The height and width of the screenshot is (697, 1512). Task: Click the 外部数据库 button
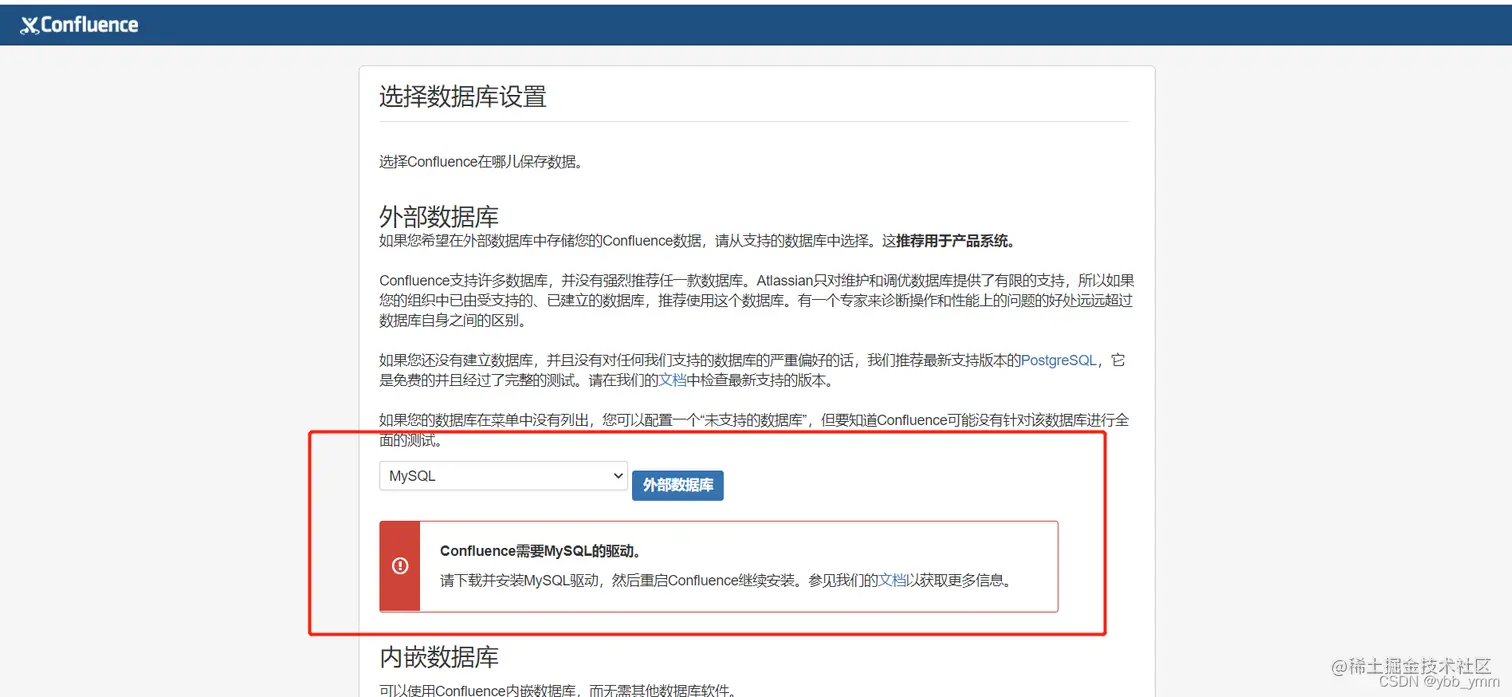[x=678, y=485]
